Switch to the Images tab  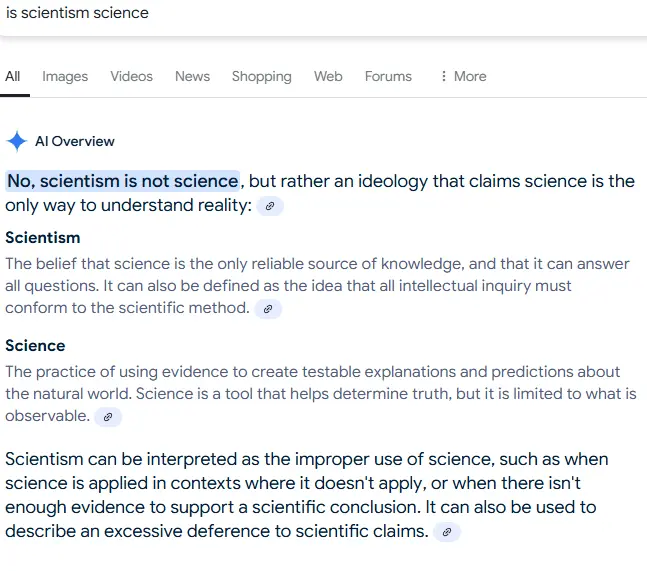tap(65, 76)
